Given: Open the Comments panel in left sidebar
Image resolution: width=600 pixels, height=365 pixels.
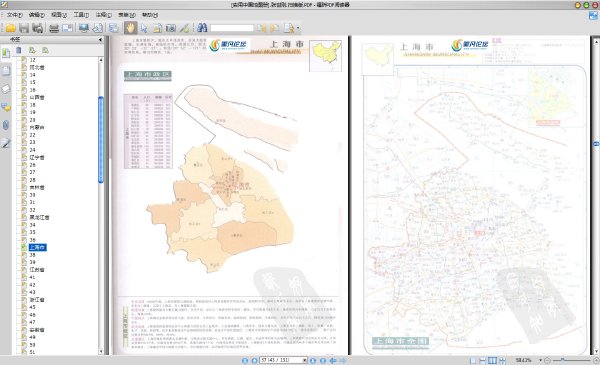Looking at the screenshot, I should pos(6,108).
